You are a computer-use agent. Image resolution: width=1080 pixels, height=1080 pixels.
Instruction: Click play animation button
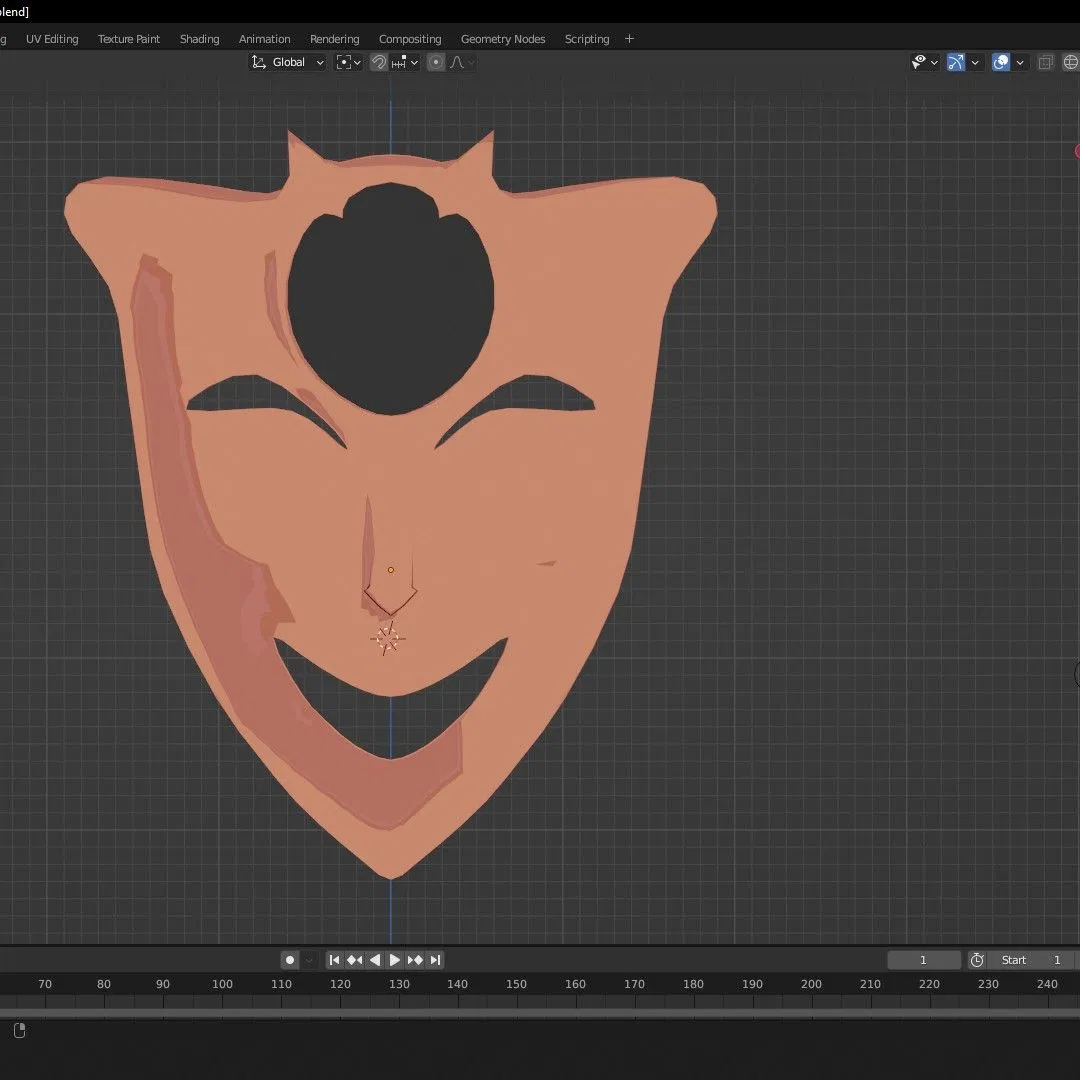395,960
